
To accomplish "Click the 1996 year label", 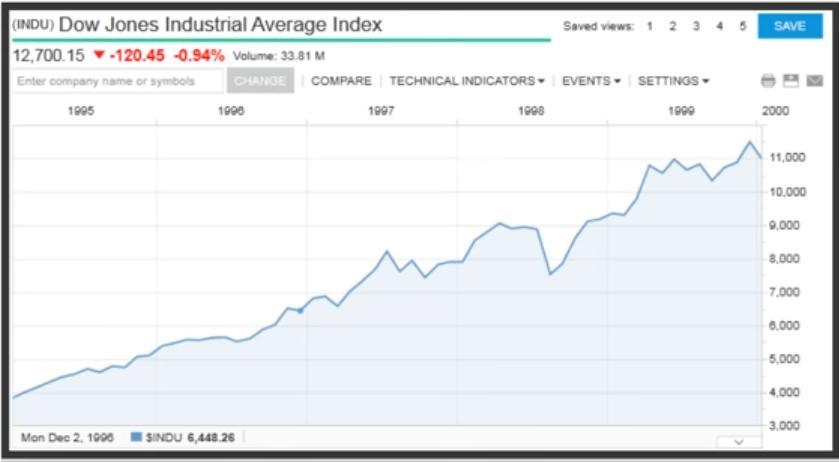I will [231, 111].
